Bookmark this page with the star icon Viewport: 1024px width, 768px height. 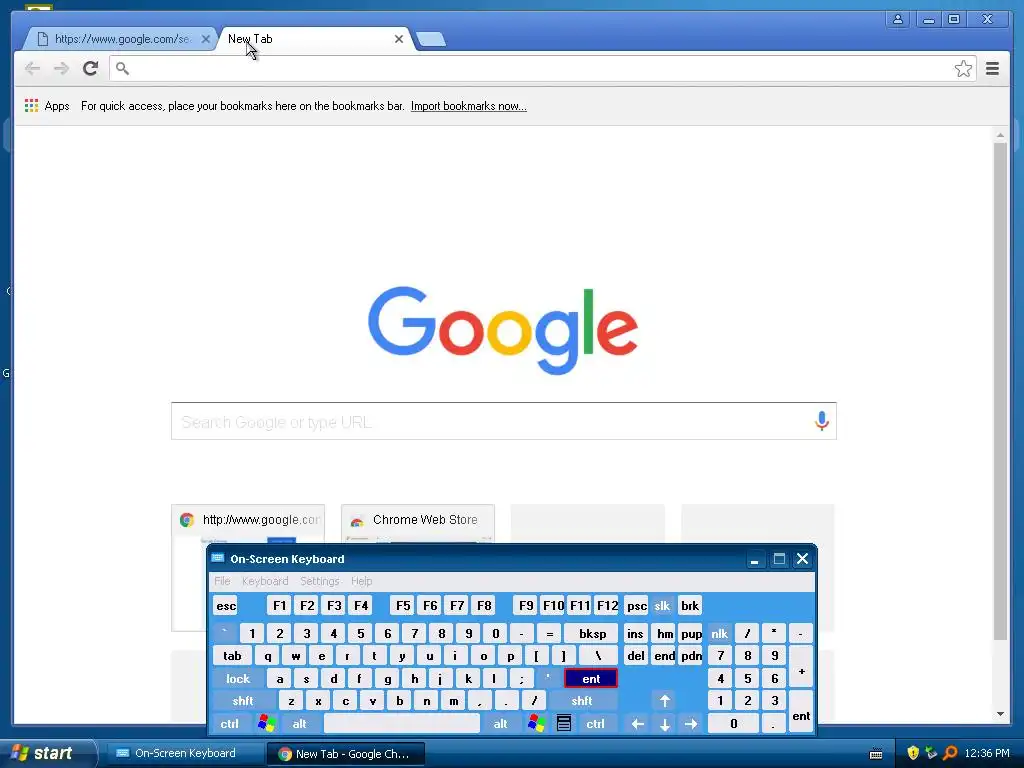click(963, 69)
